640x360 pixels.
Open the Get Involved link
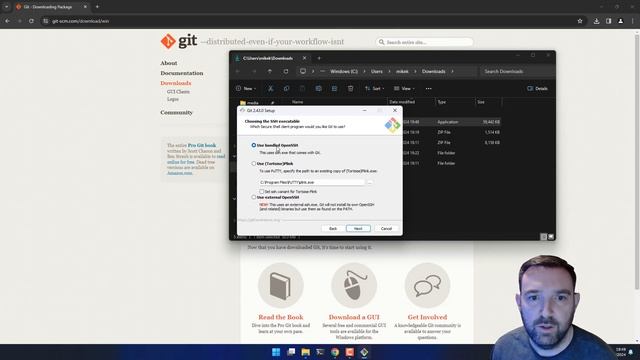427,317
